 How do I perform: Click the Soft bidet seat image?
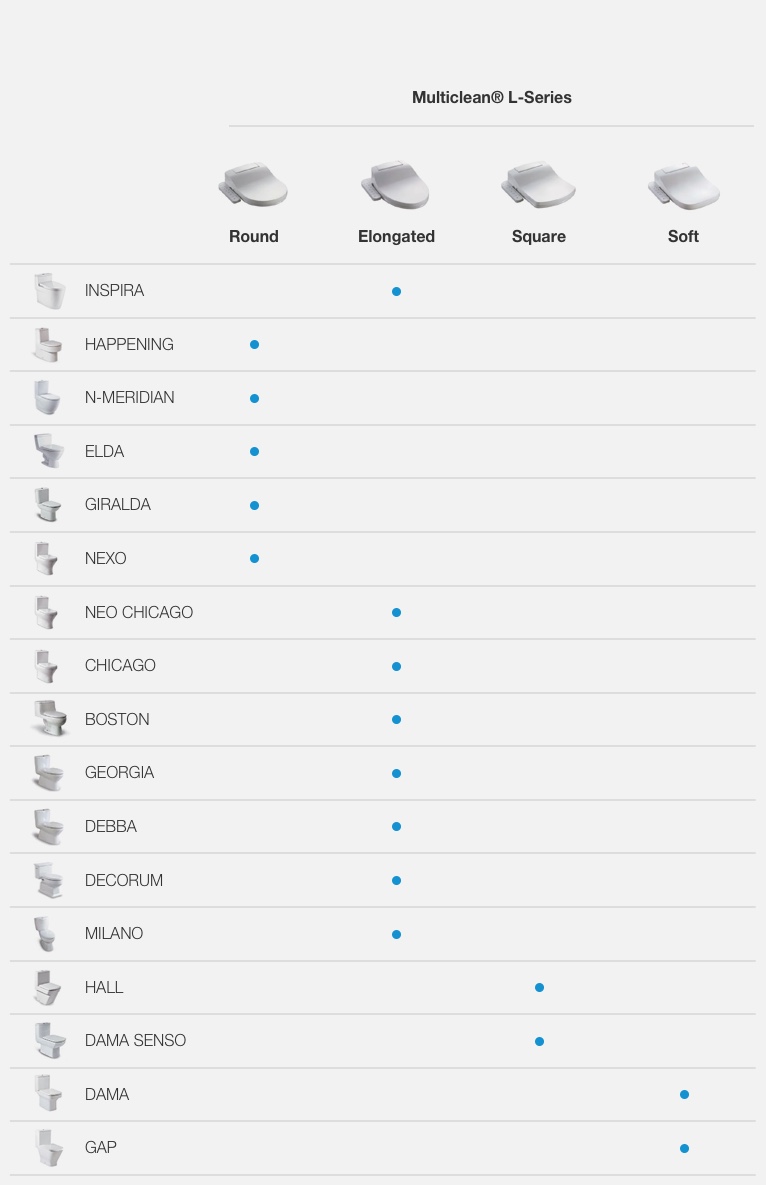pos(683,185)
